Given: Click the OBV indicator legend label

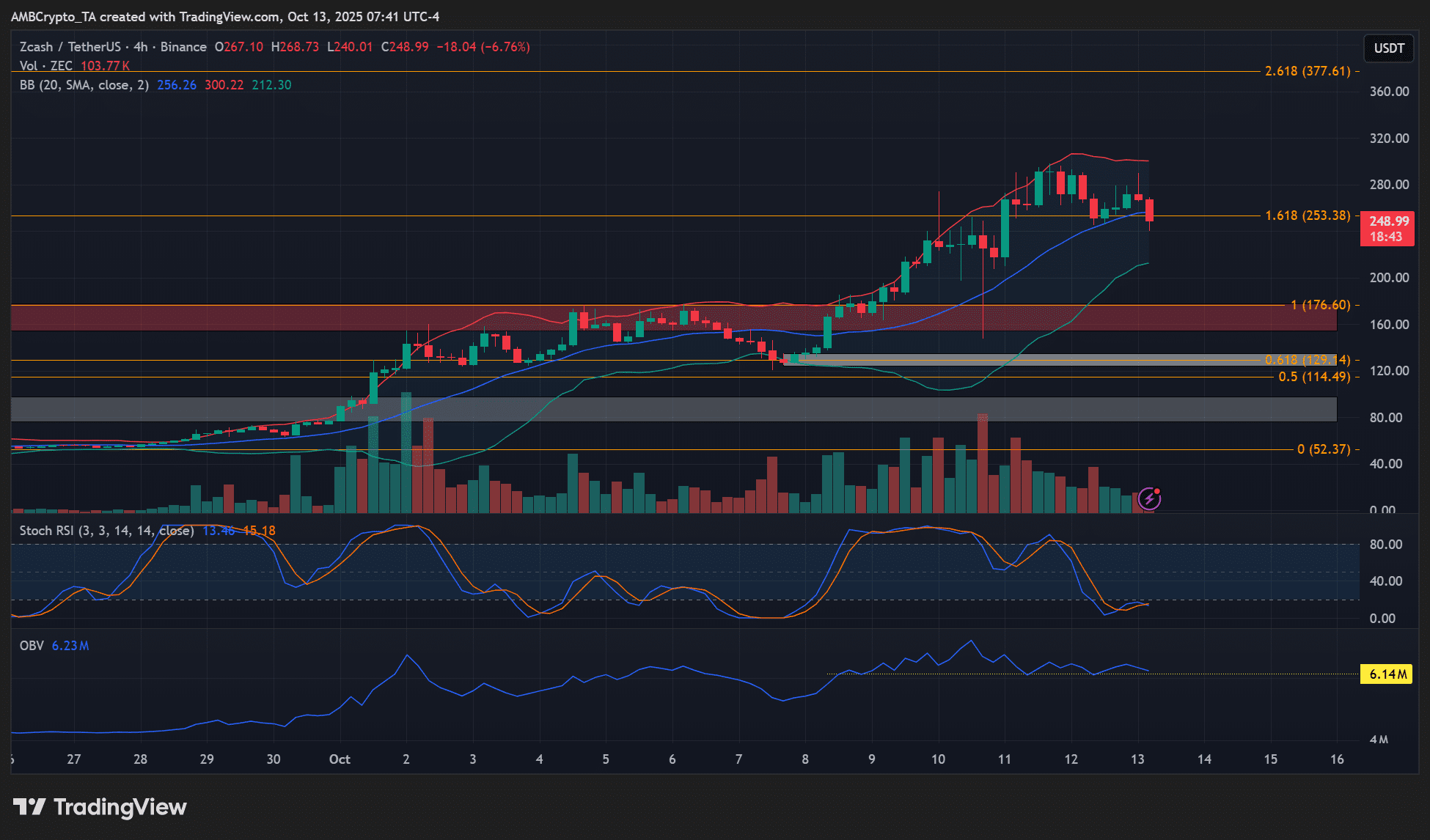Looking at the screenshot, I should click(32, 646).
